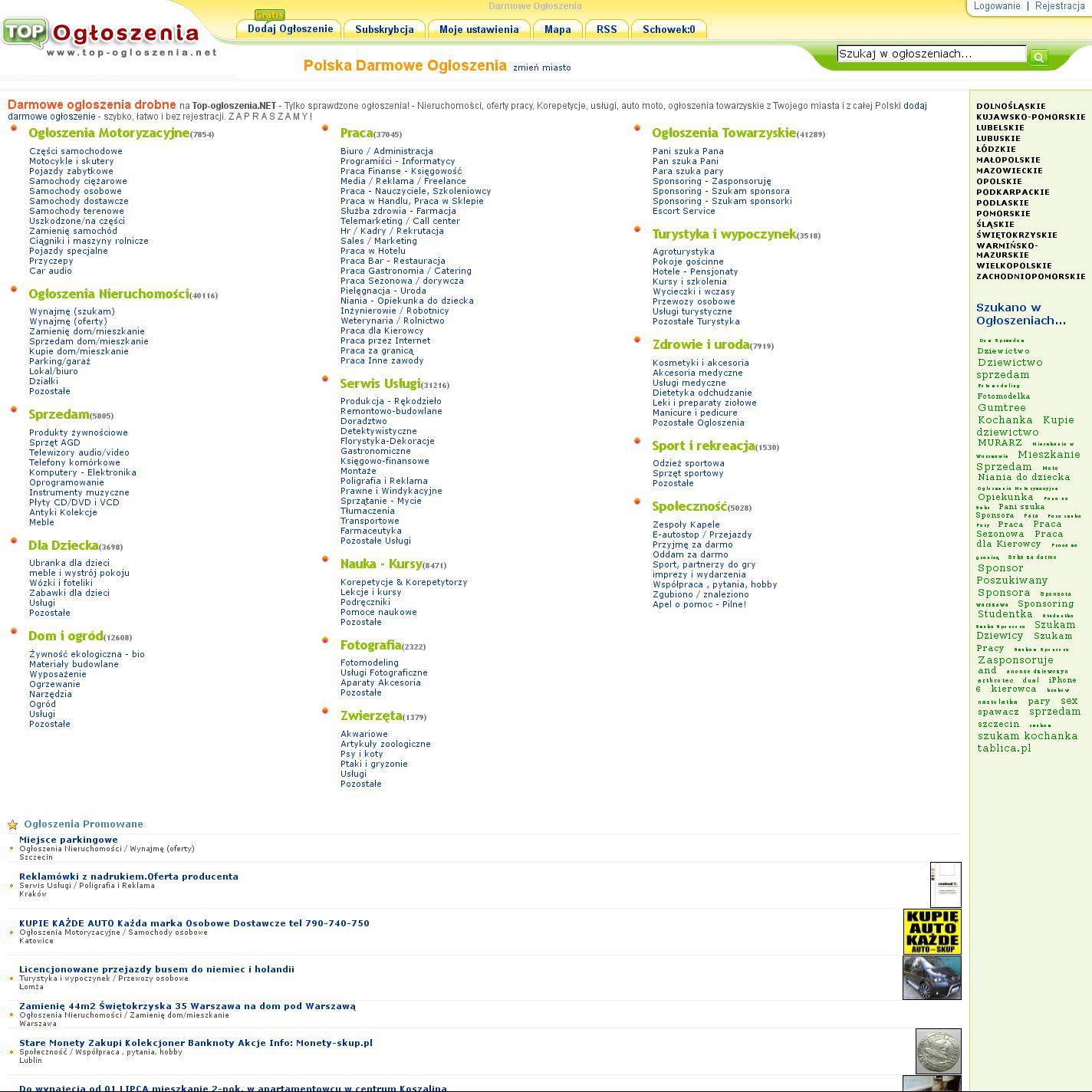Click the Schowek:0 tab
Viewport: 1092px width, 1092px height.
pos(668,30)
